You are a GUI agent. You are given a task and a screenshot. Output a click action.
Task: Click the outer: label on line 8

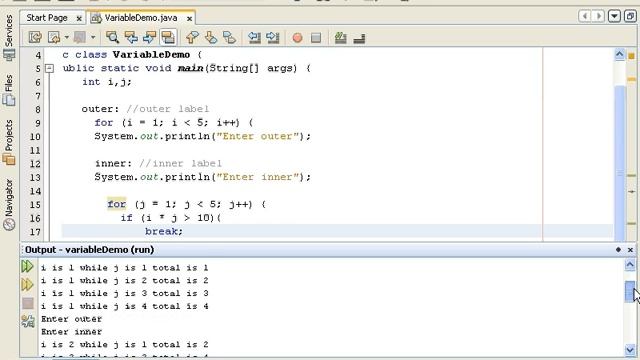[x=100, y=109]
